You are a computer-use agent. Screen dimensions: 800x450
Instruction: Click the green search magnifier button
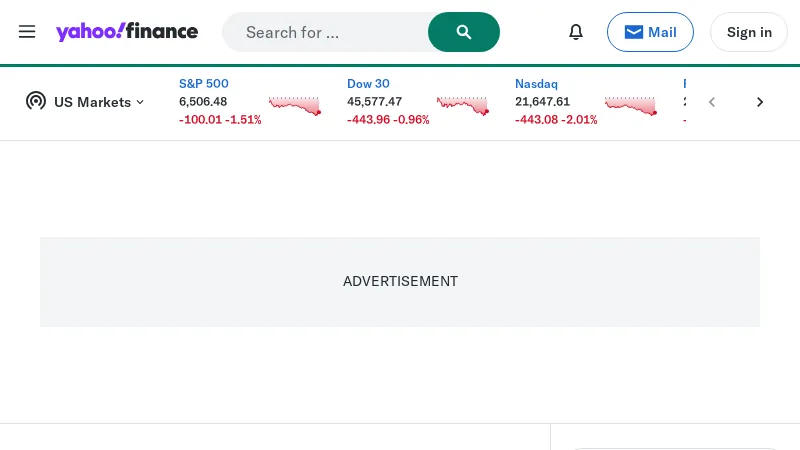[464, 32]
